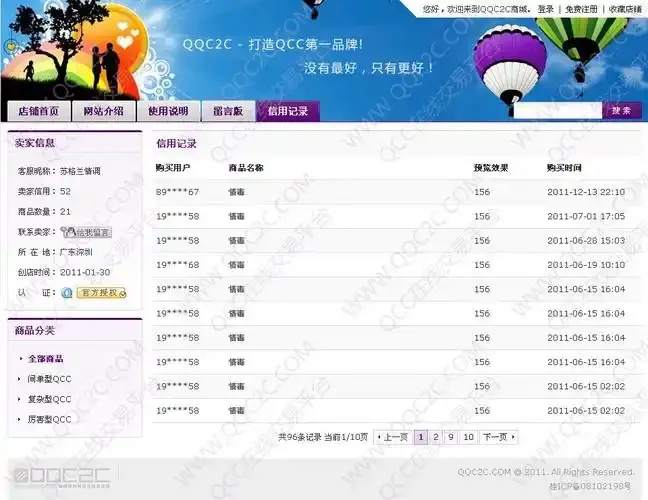Go to page 2 of records
The image size is (648, 500).
pyautogui.click(x=436, y=437)
